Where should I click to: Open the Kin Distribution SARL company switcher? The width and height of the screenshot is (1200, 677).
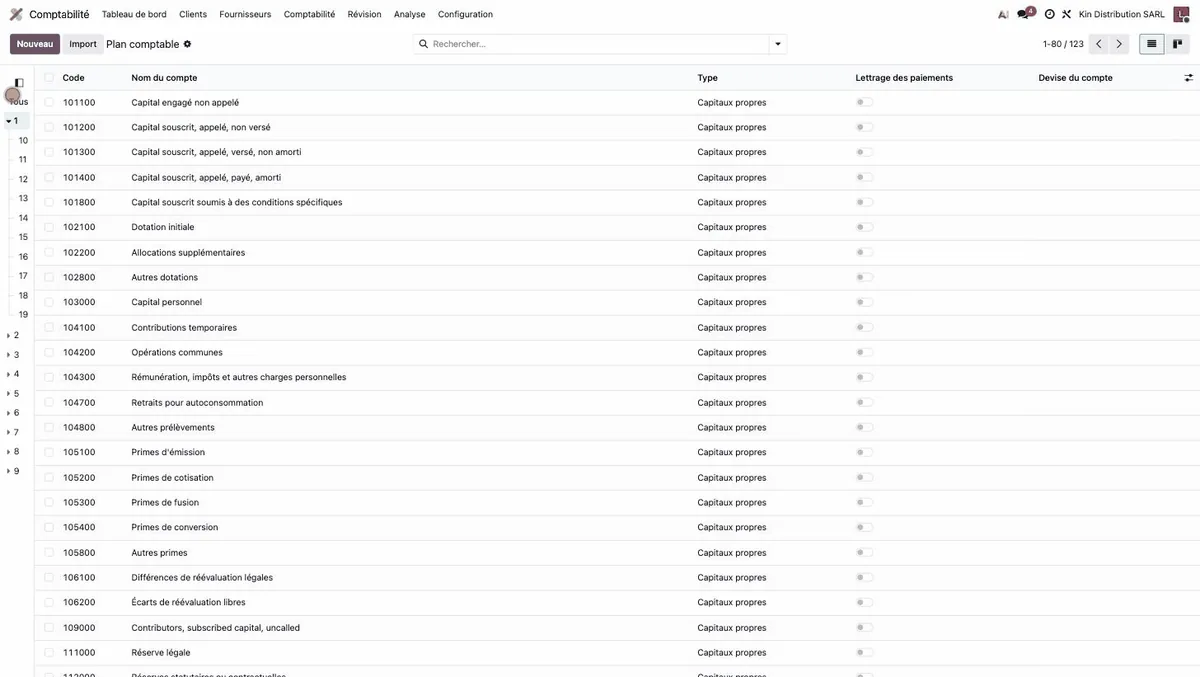1122,14
